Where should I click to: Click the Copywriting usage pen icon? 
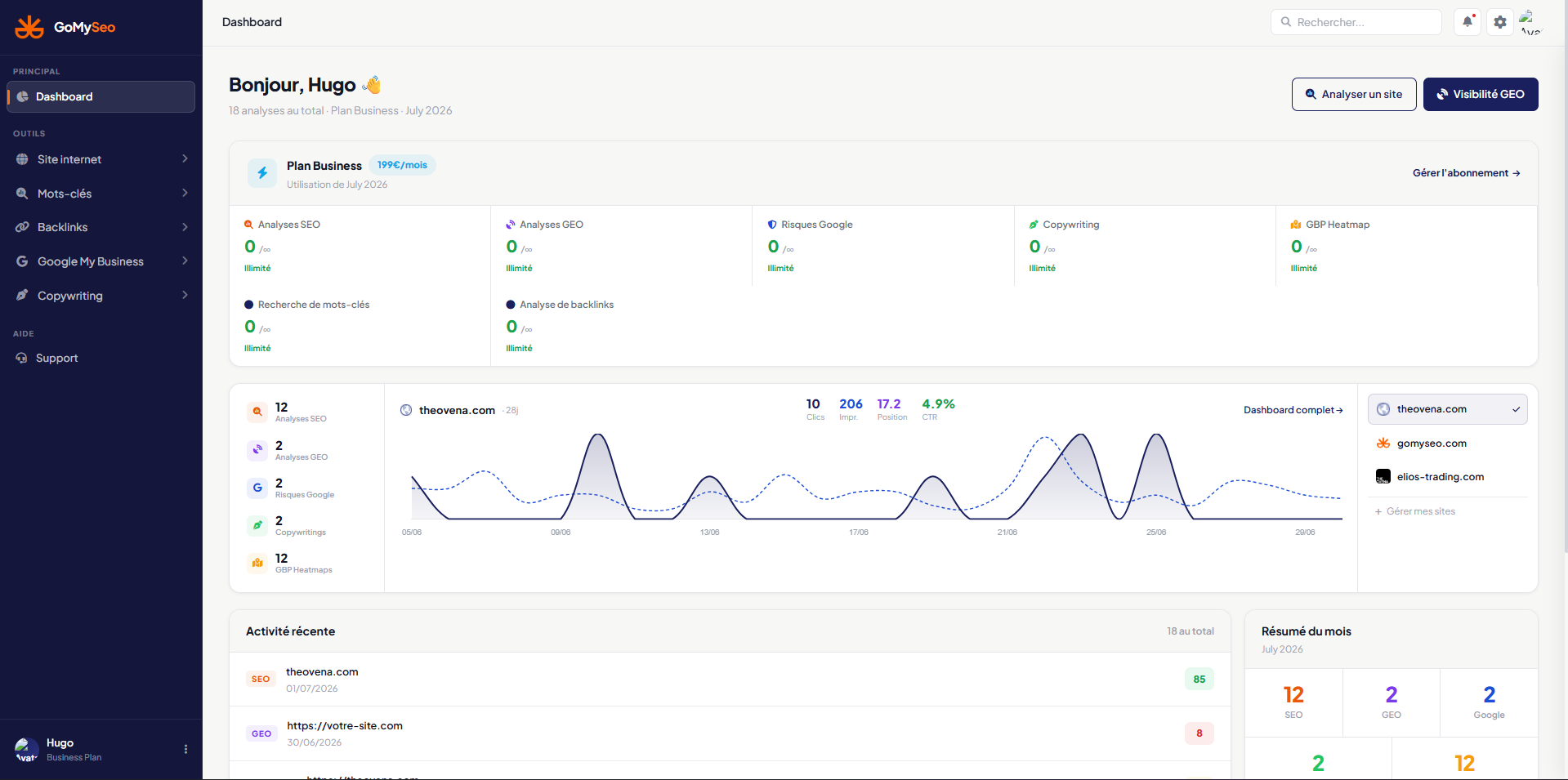click(1034, 225)
